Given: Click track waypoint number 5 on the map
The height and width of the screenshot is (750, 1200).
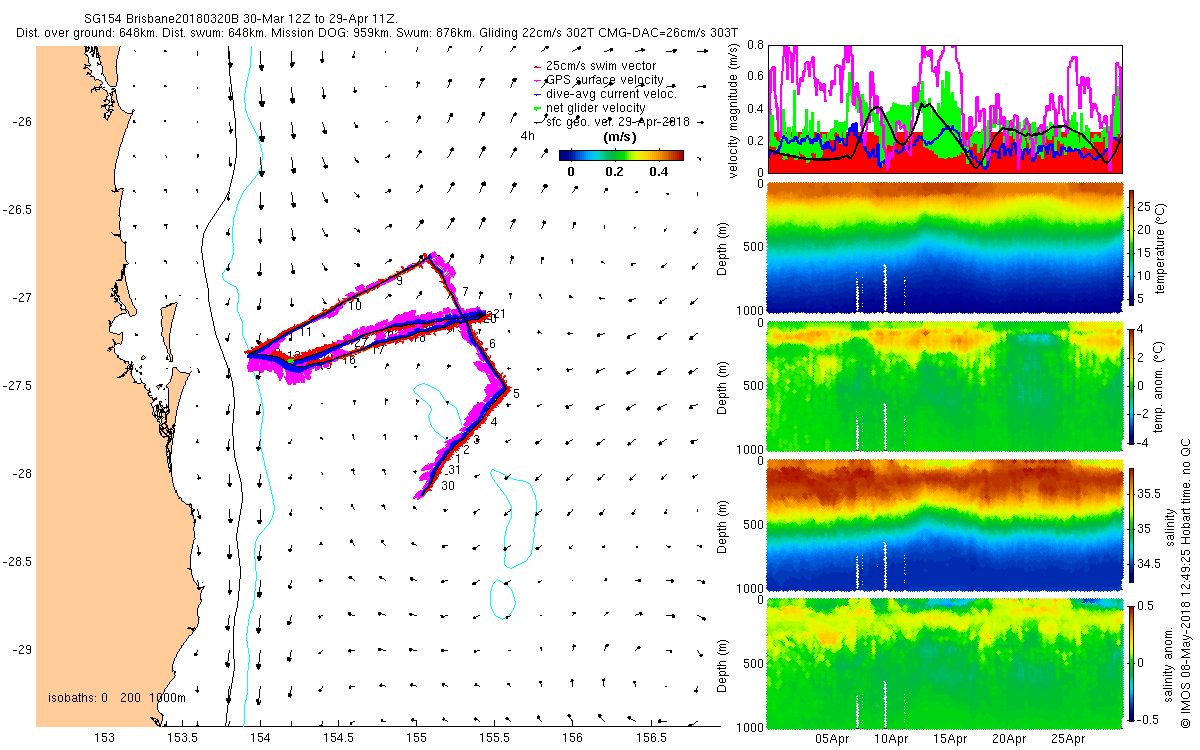Looking at the screenshot, I should (x=516, y=394).
